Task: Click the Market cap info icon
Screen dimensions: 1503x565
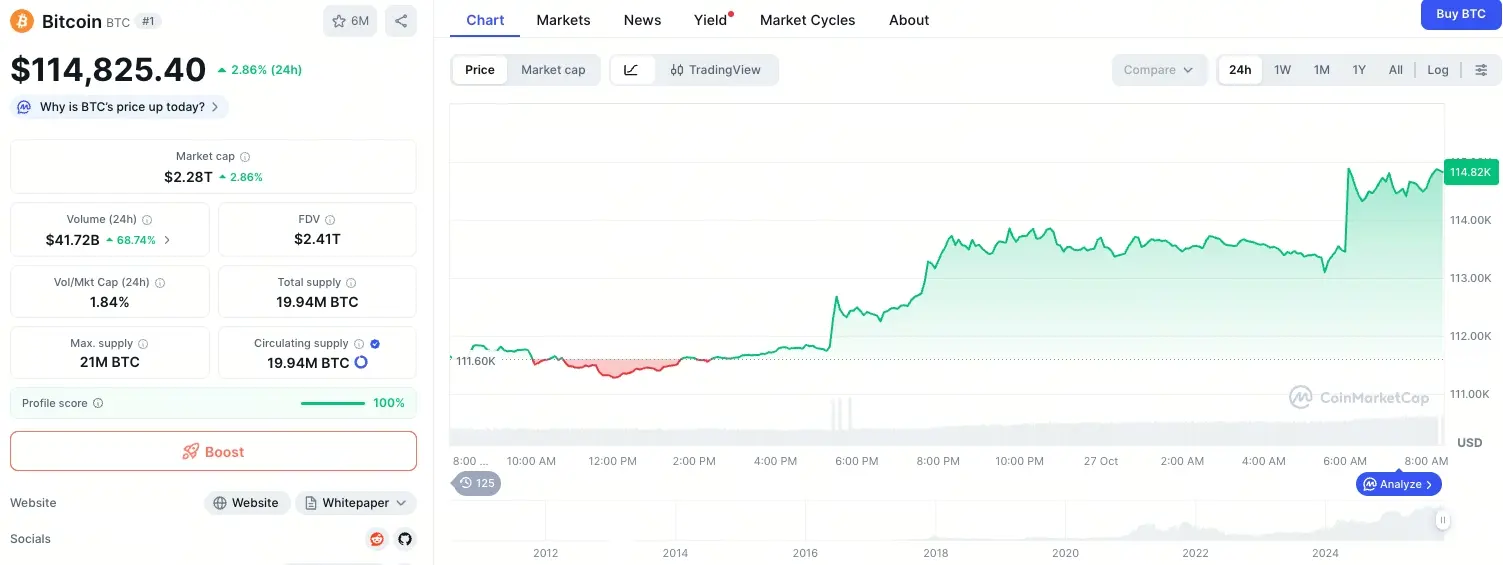Action: tap(245, 157)
